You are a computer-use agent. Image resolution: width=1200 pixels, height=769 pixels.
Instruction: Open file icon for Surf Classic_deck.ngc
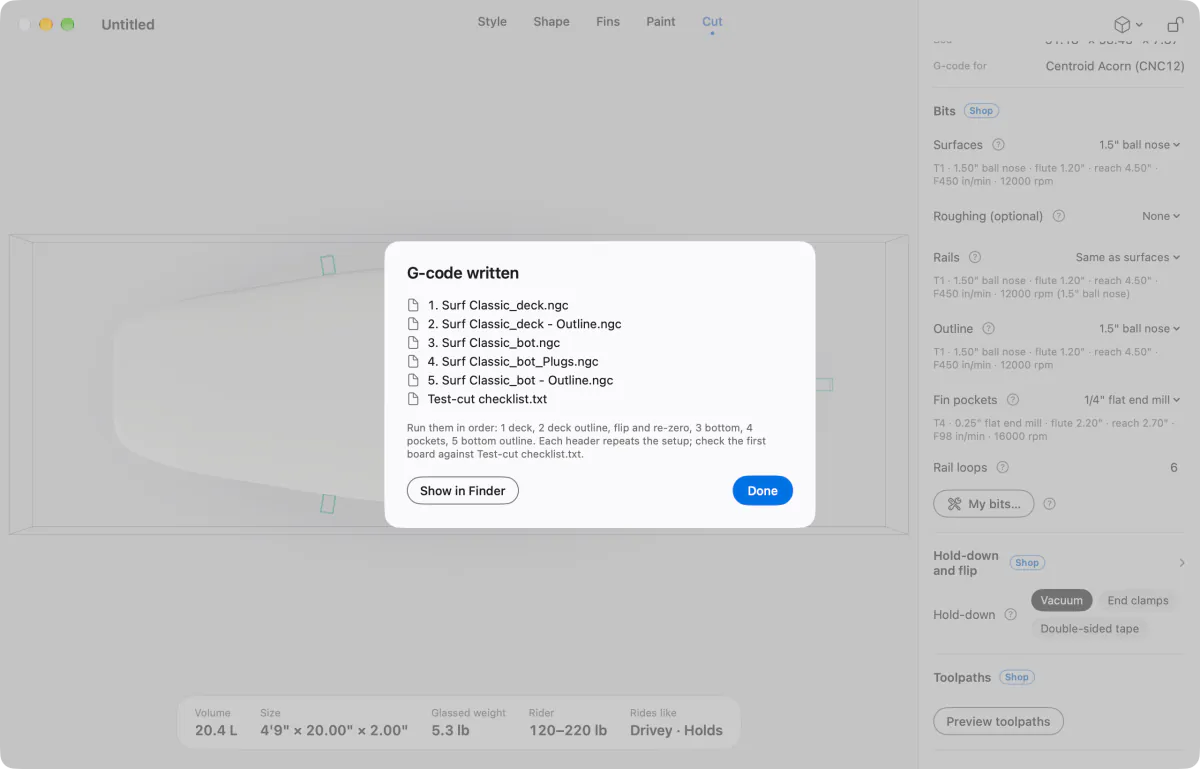coord(413,305)
